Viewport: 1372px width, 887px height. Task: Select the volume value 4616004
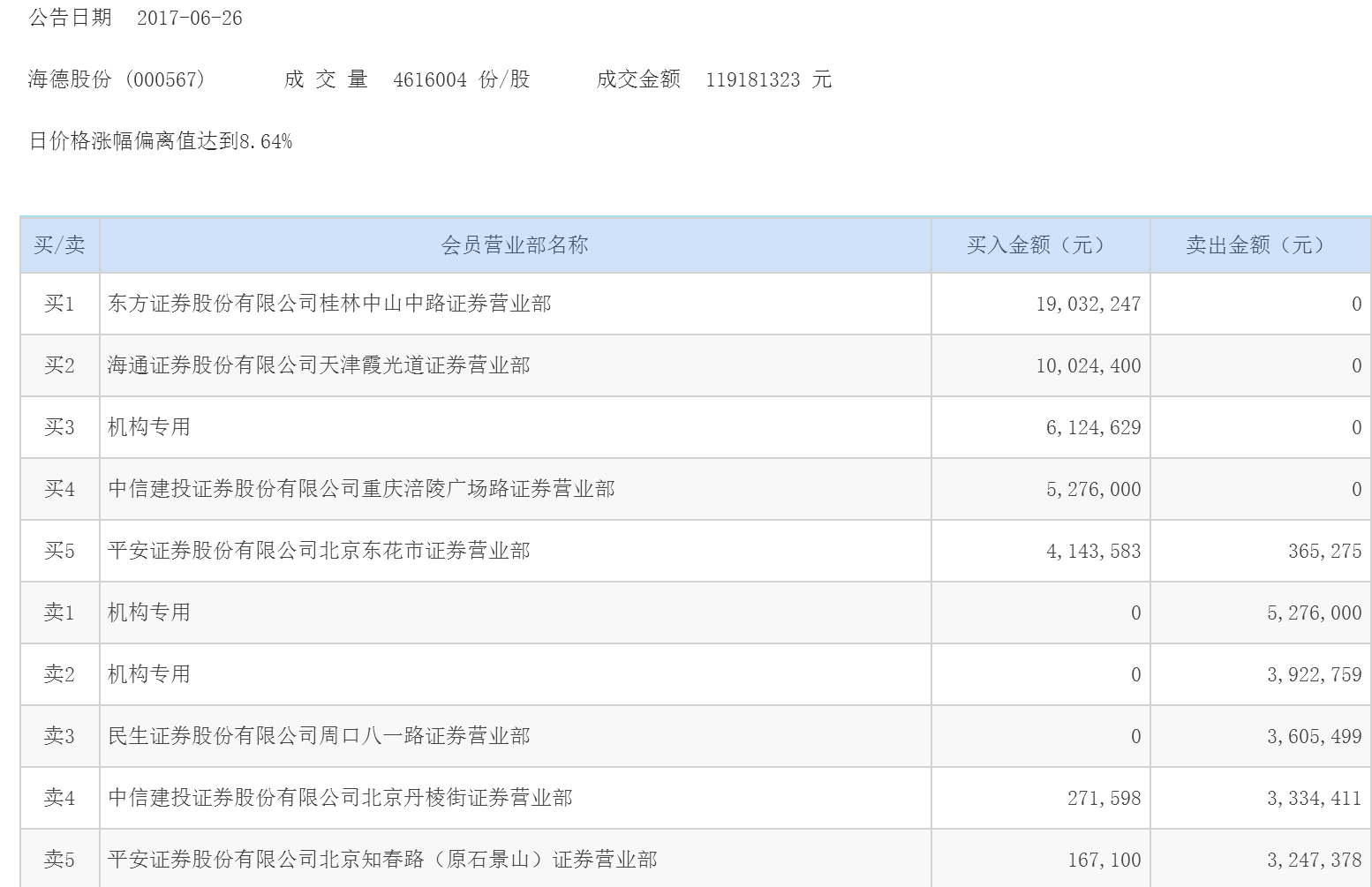(x=430, y=79)
